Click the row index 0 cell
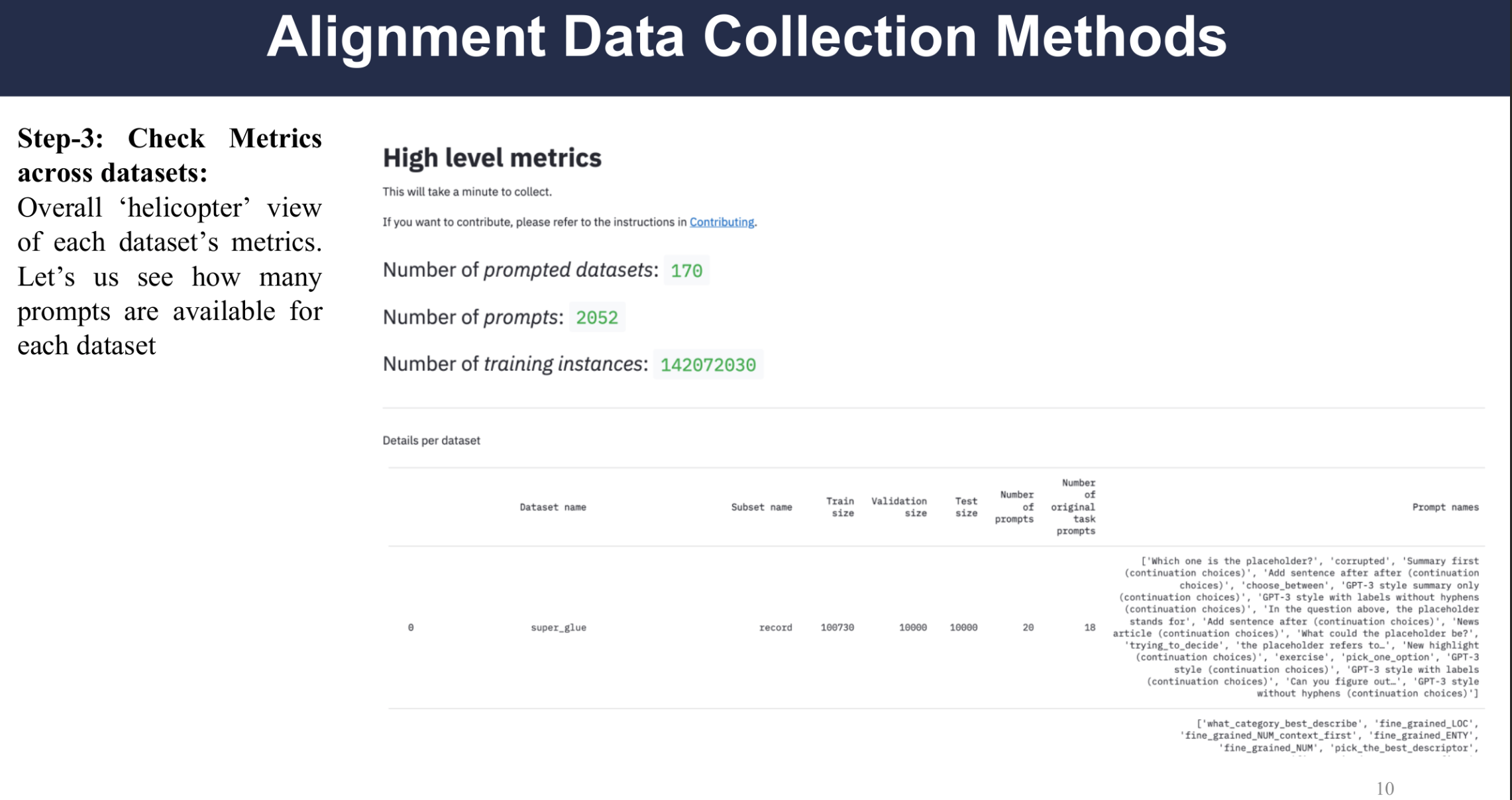The image size is (1512, 800). click(x=411, y=627)
